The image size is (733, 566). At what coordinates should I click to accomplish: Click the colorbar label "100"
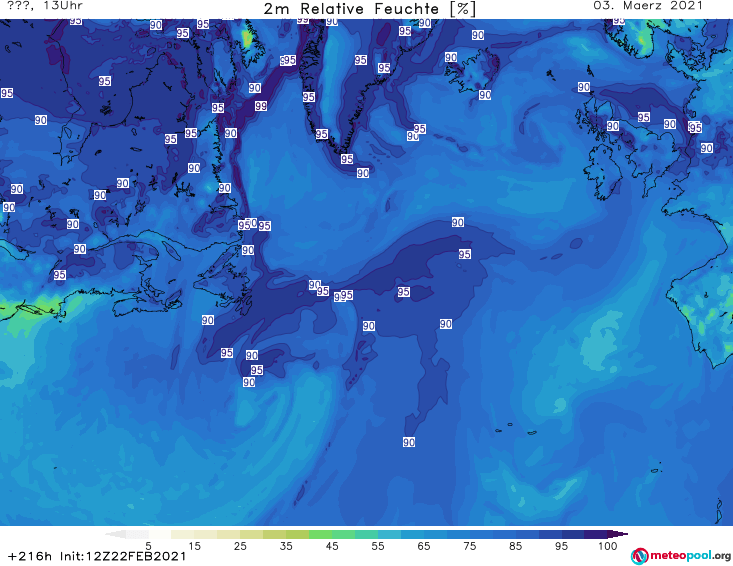coord(607,545)
